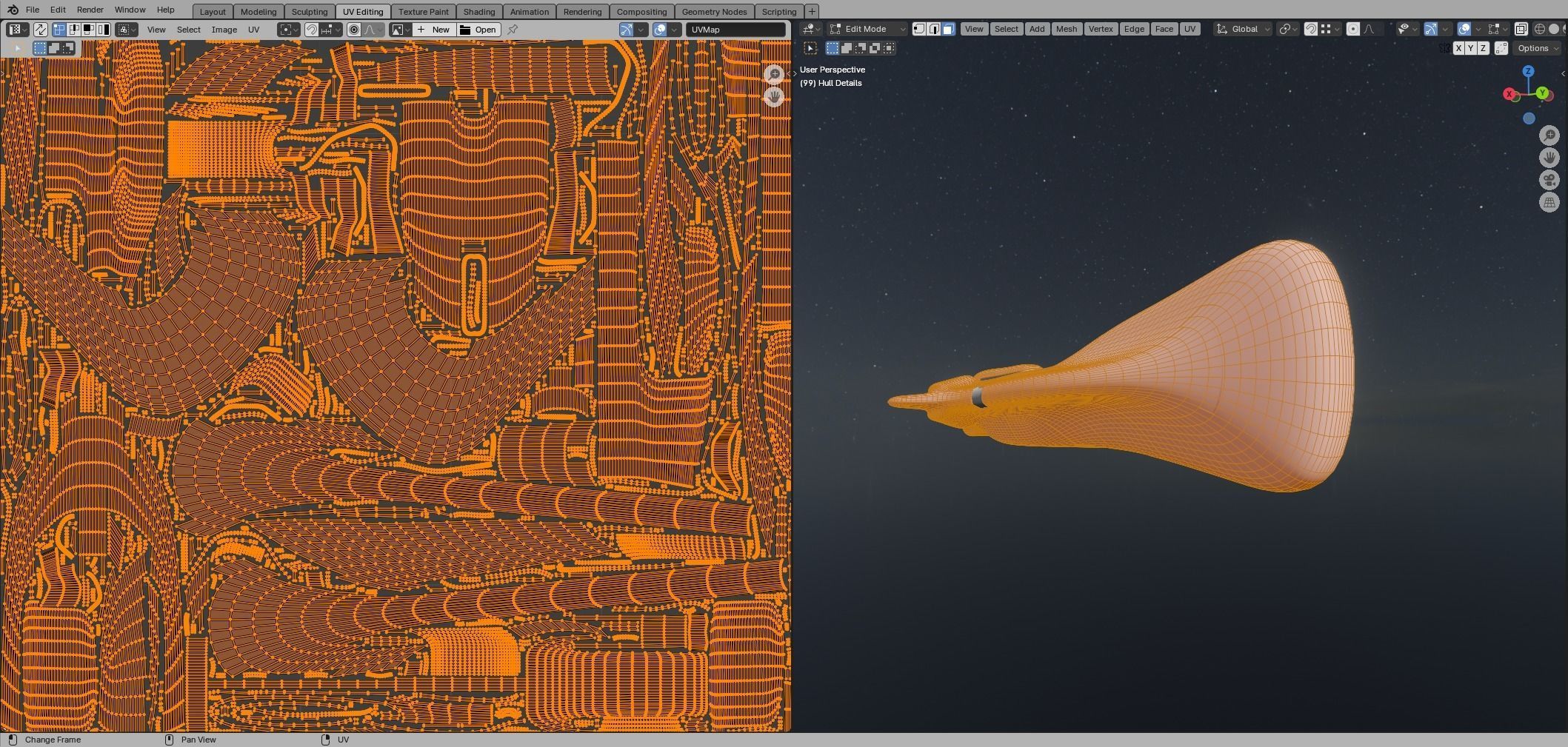
Task: Switch perspective/orthographic with grid gizmo
Action: (x=1549, y=202)
